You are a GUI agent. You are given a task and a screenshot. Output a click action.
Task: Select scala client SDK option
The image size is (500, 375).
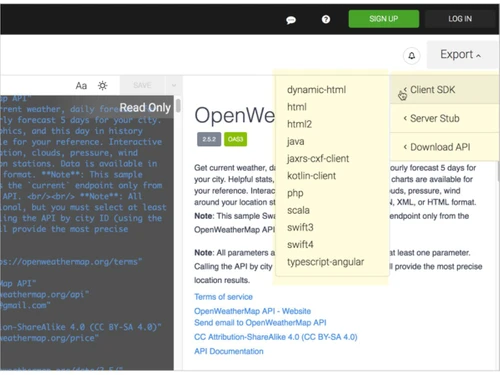coord(298,210)
